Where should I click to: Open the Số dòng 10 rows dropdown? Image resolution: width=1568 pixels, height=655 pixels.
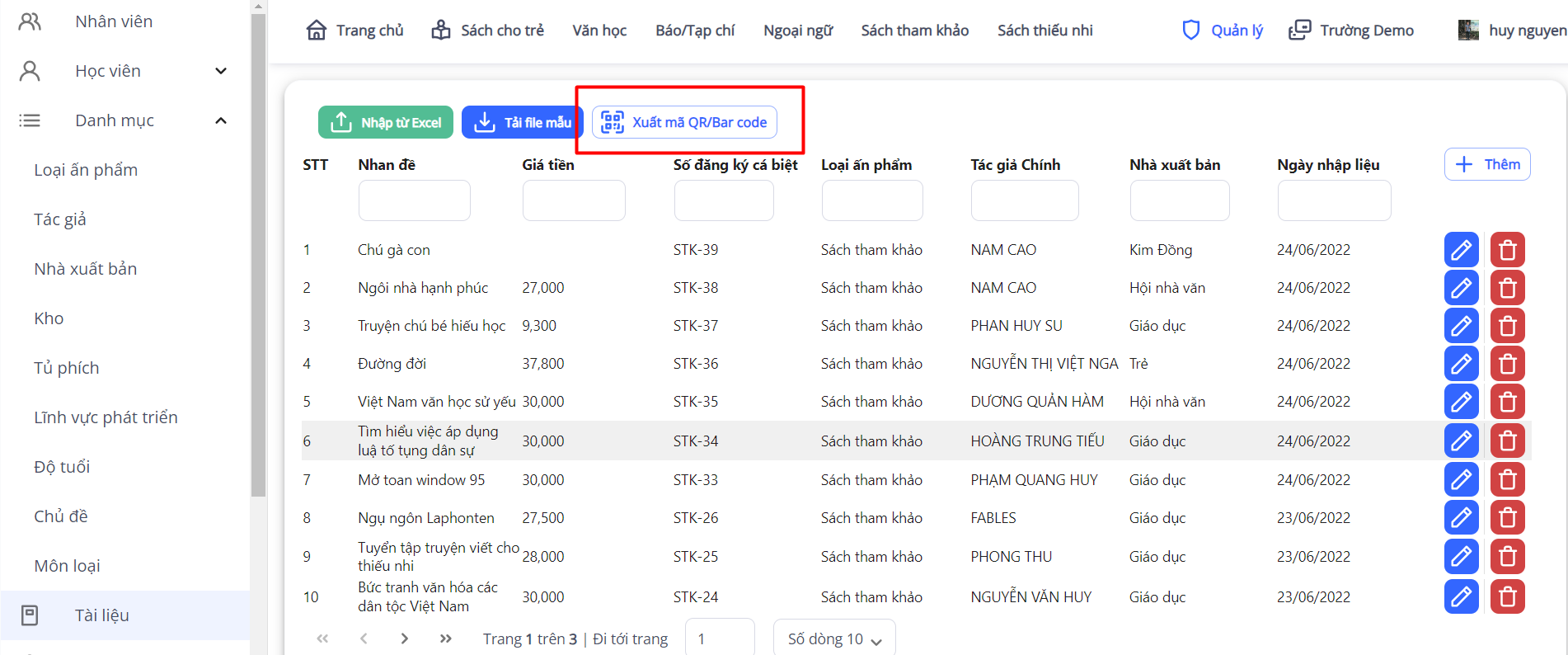tap(834, 639)
